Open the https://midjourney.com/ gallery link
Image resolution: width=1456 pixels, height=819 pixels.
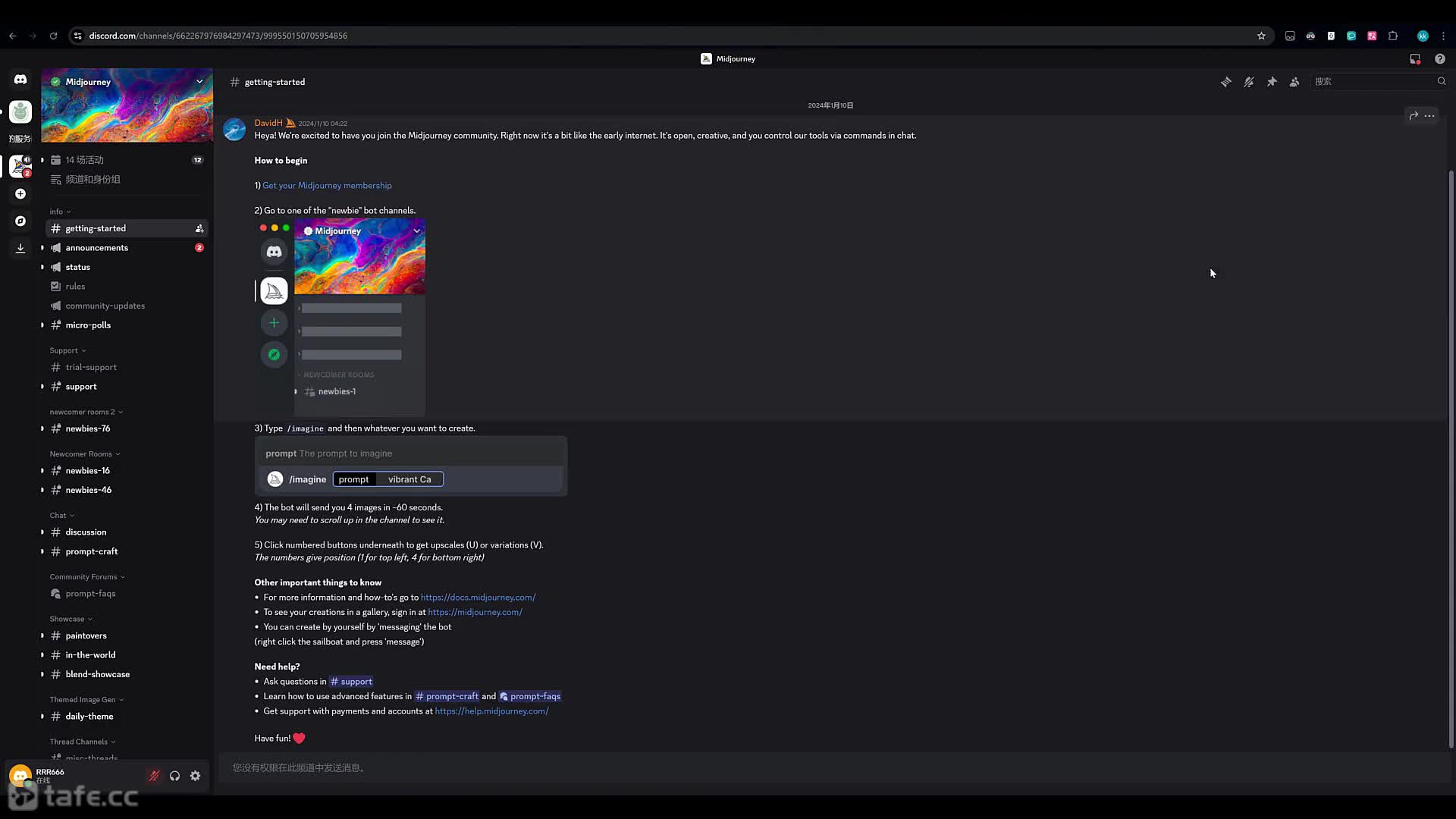[x=475, y=612]
